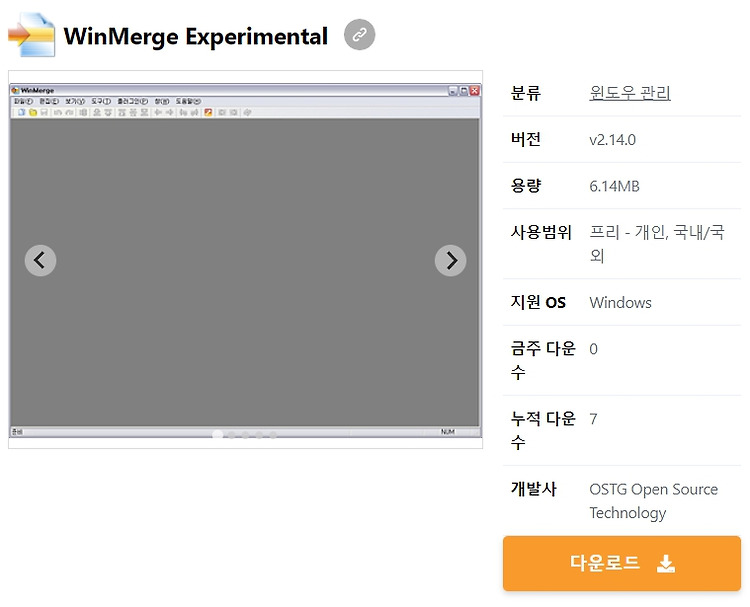Click the 사용범위 label
The image size is (750, 607).
[x=541, y=232]
